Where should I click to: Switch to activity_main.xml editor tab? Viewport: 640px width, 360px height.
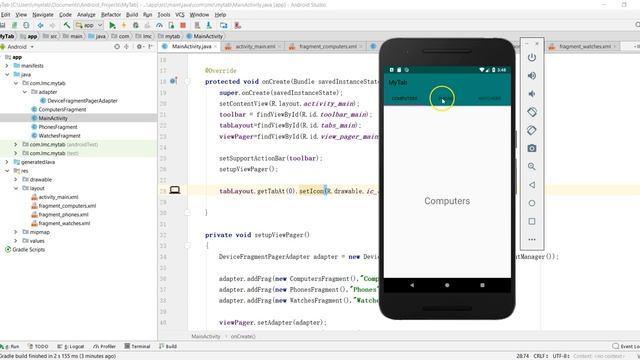click(253, 47)
